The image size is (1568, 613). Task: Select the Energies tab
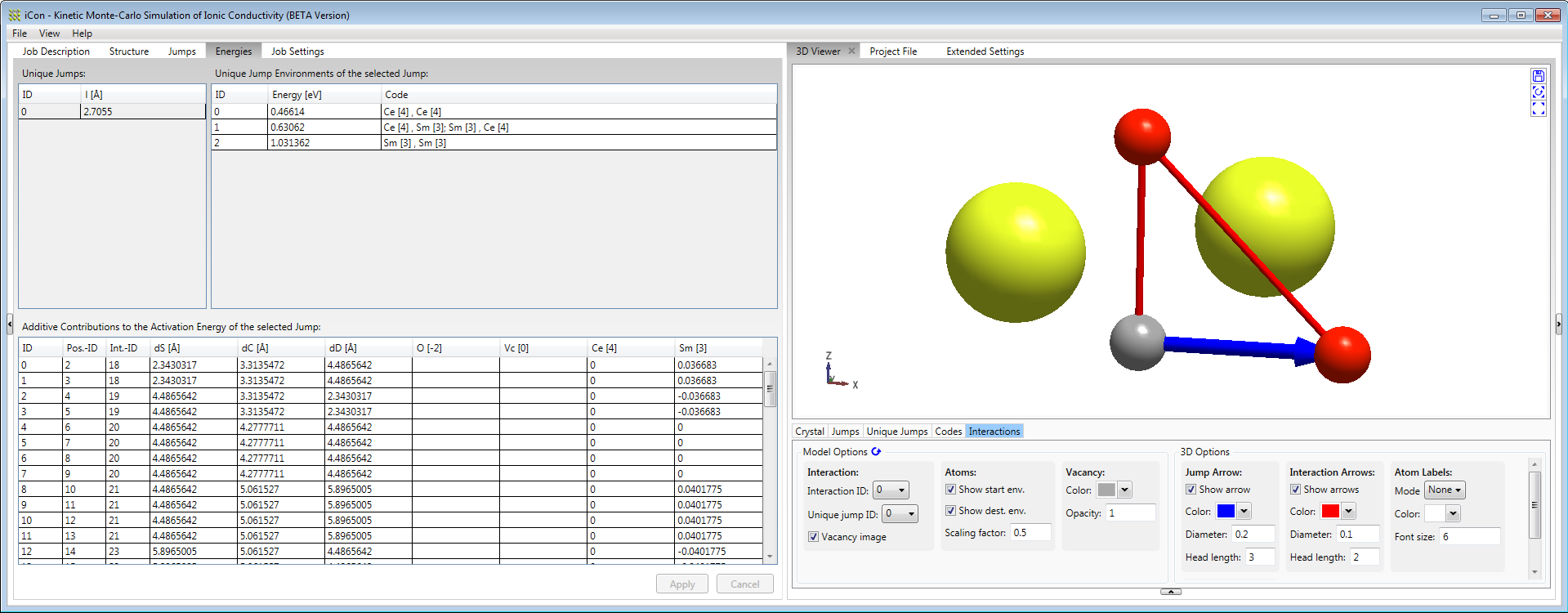[x=234, y=51]
